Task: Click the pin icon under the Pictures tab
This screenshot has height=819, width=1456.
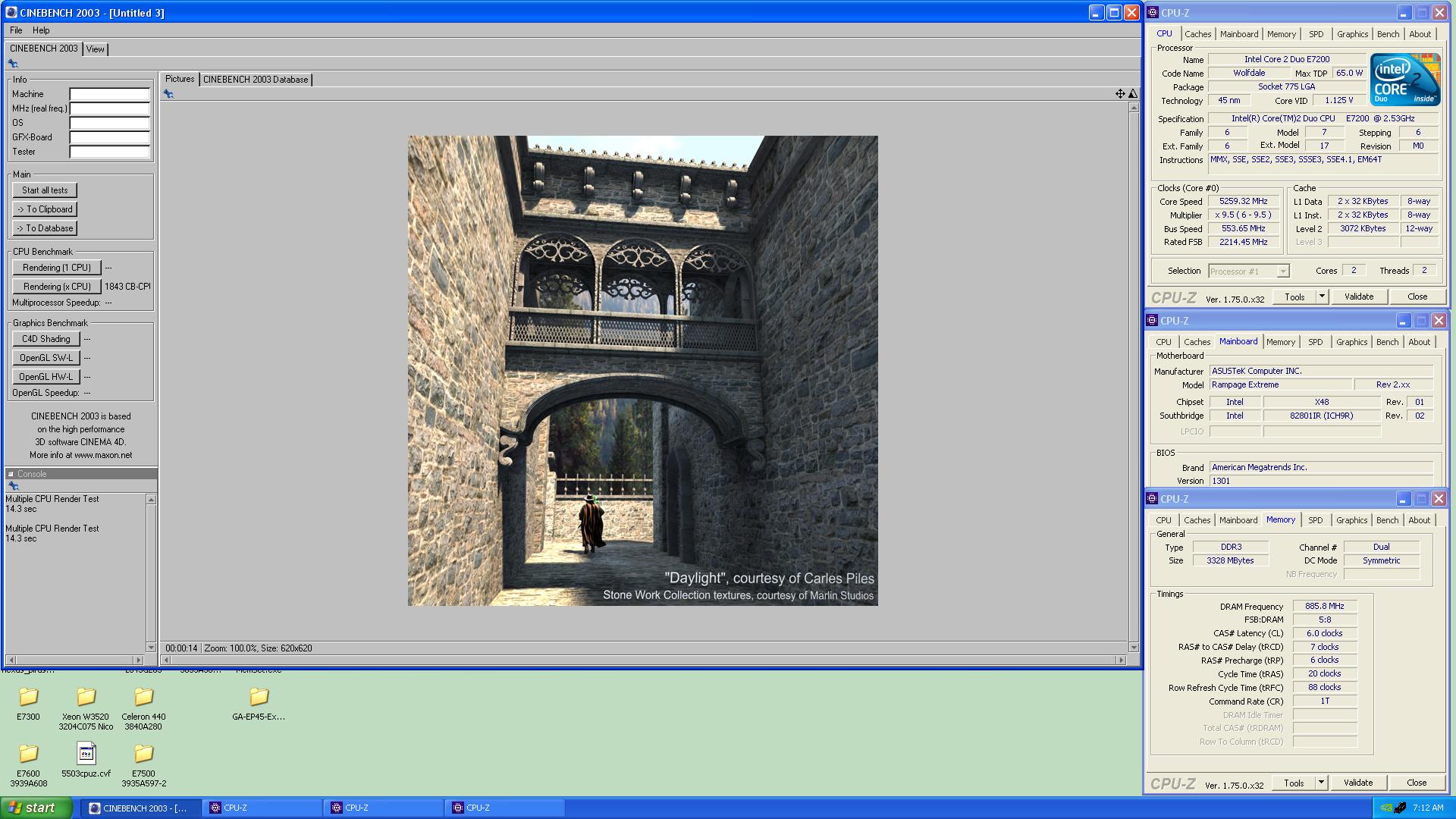Action: [x=168, y=94]
